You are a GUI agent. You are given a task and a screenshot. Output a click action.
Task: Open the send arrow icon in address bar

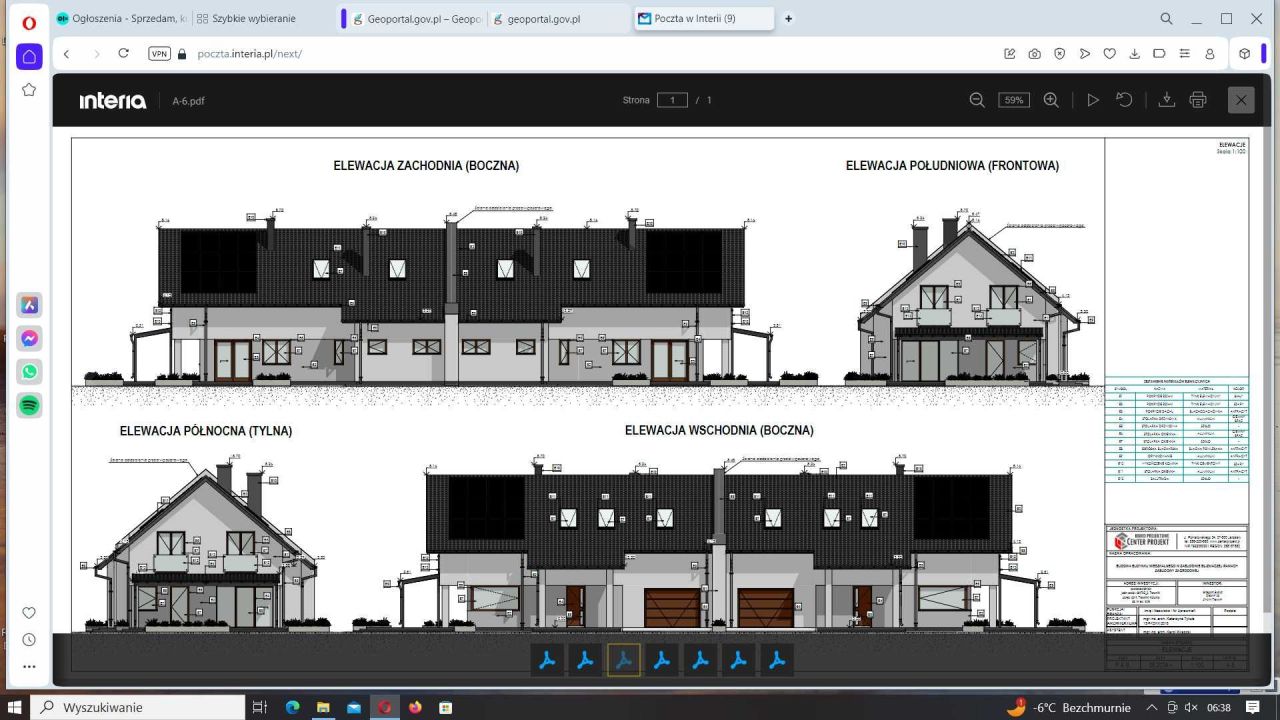[x=1085, y=54]
